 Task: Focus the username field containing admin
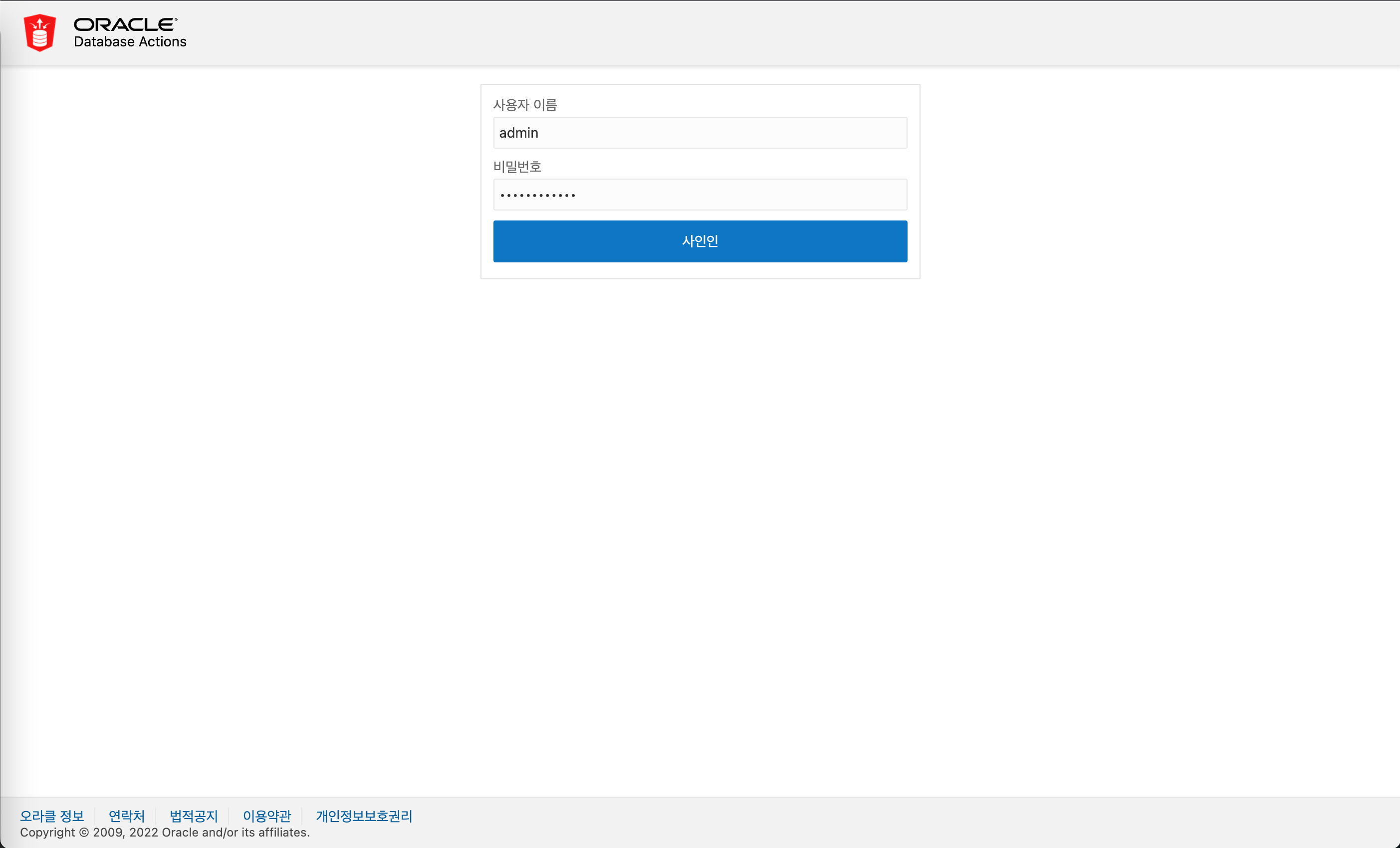click(700, 133)
